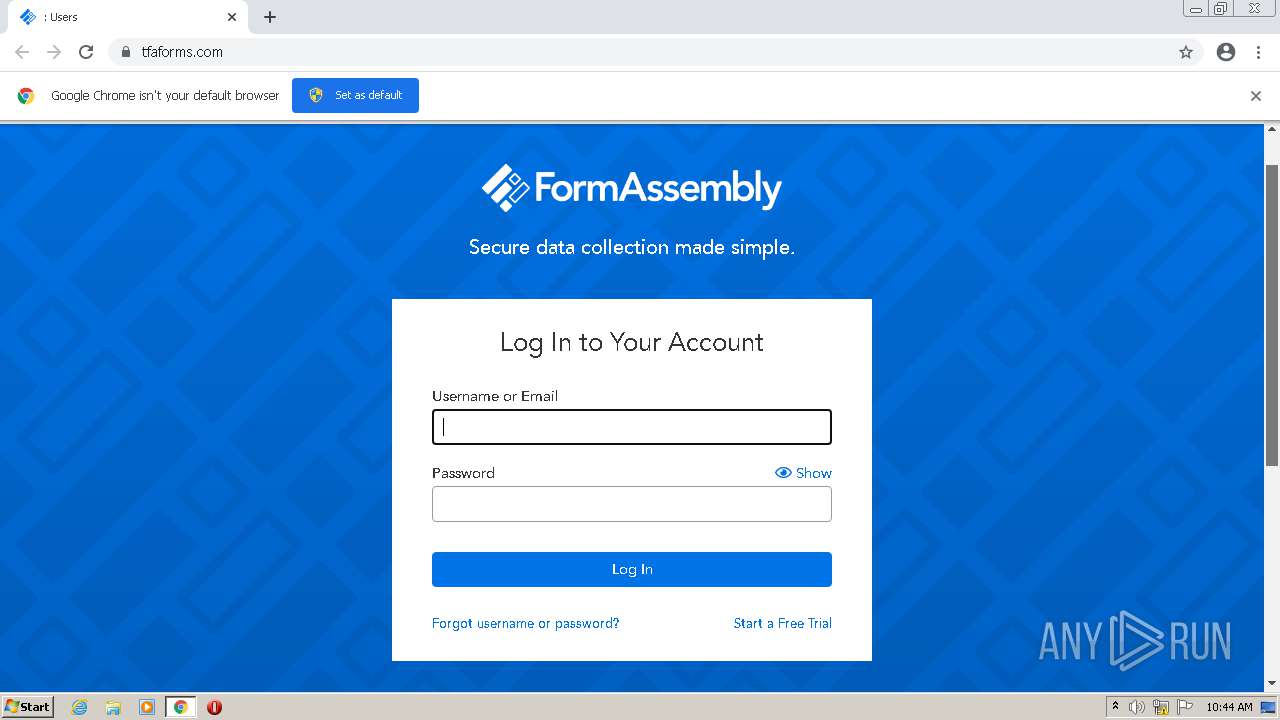Image resolution: width=1280 pixels, height=720 pixels.
Task: Reload the page with the refresh icon
Action: [x=86, y=52]
